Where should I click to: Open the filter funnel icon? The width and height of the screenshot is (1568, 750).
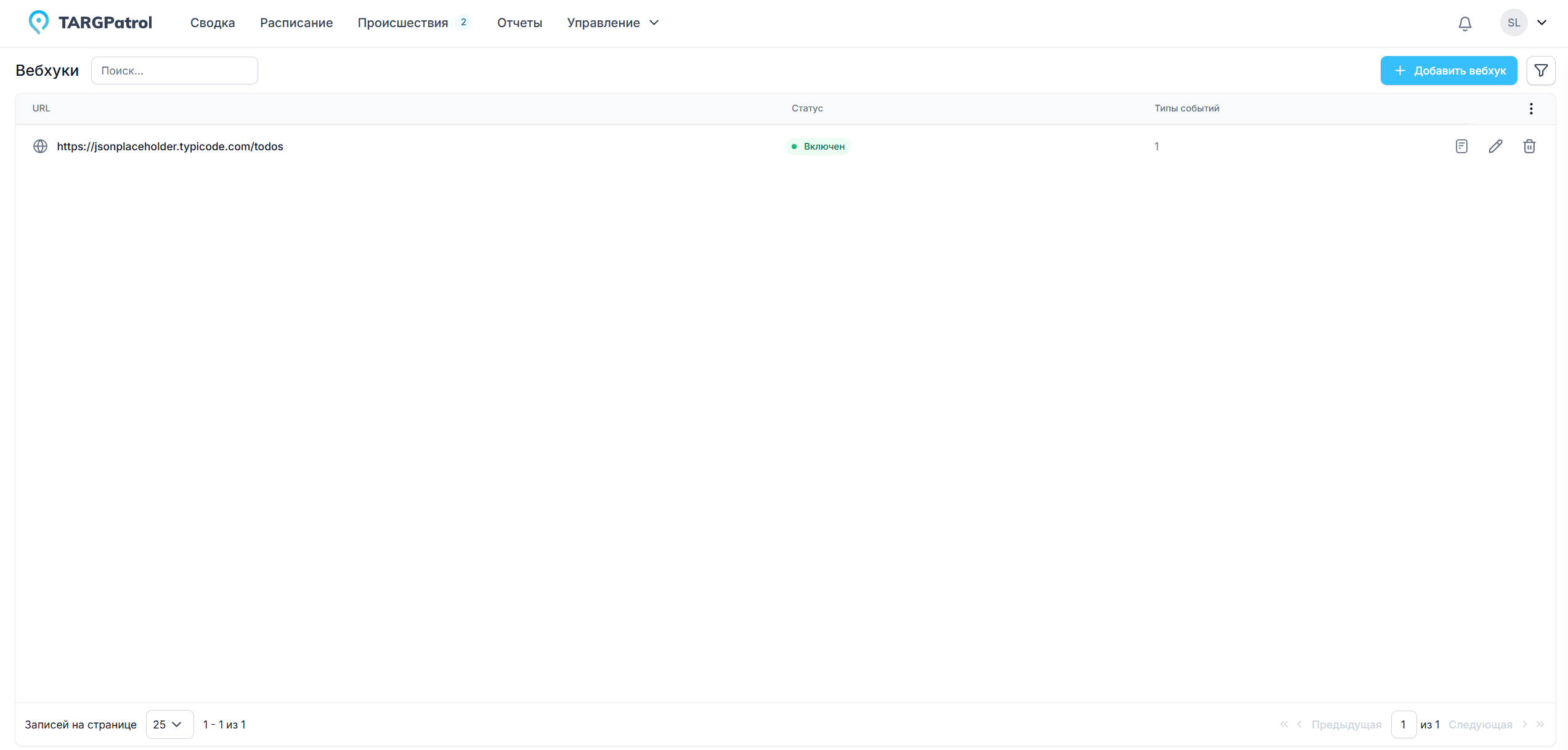1540,71
